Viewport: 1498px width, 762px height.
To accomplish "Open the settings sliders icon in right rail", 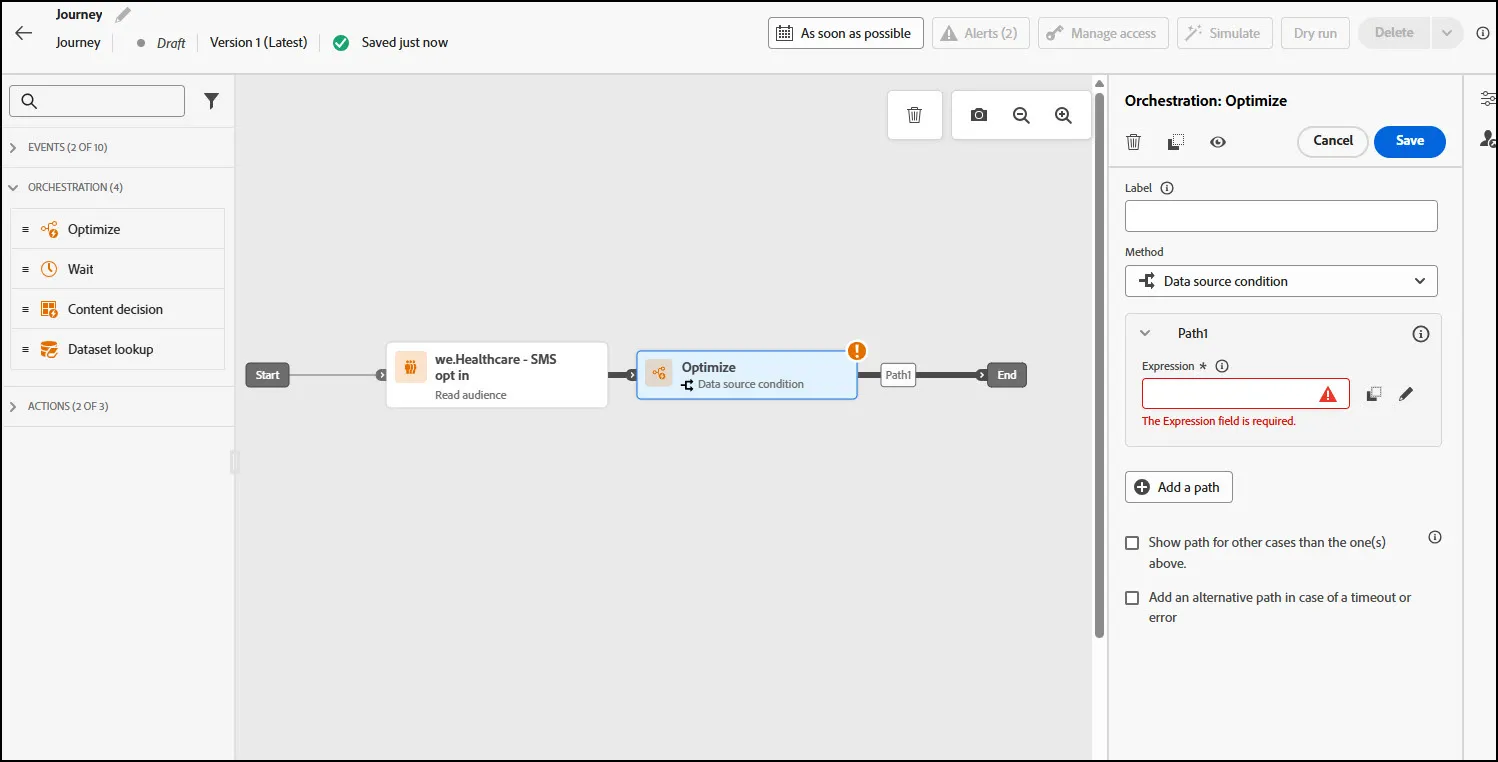I will coord(1488,98).
